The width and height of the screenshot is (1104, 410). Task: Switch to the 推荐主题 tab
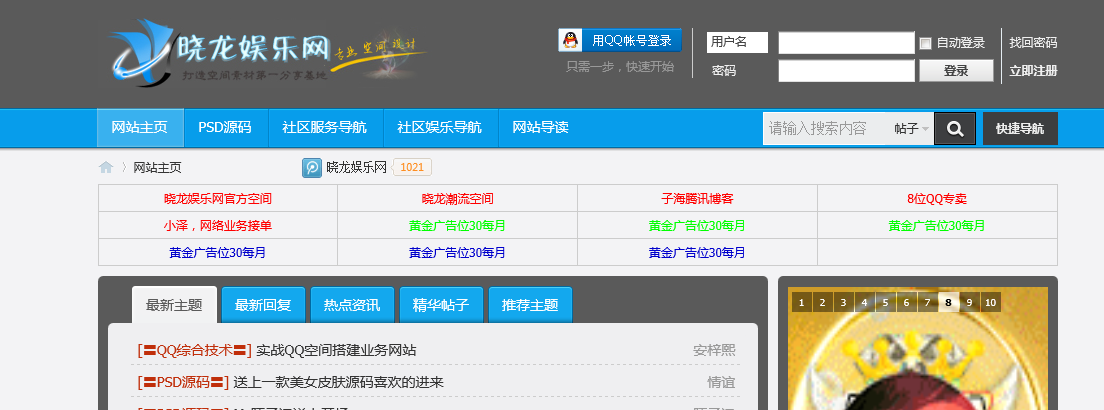(530, 305)
